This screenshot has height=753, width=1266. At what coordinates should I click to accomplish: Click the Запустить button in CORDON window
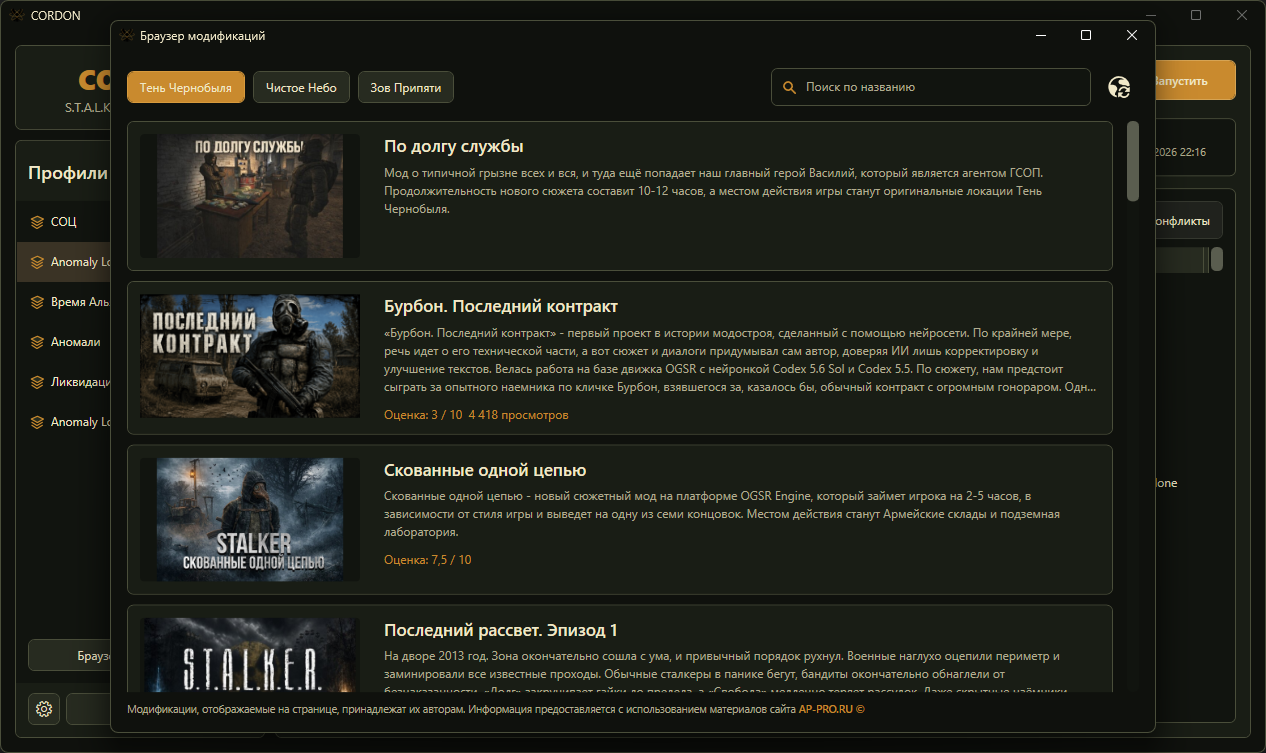click(x=1193, y=81)
